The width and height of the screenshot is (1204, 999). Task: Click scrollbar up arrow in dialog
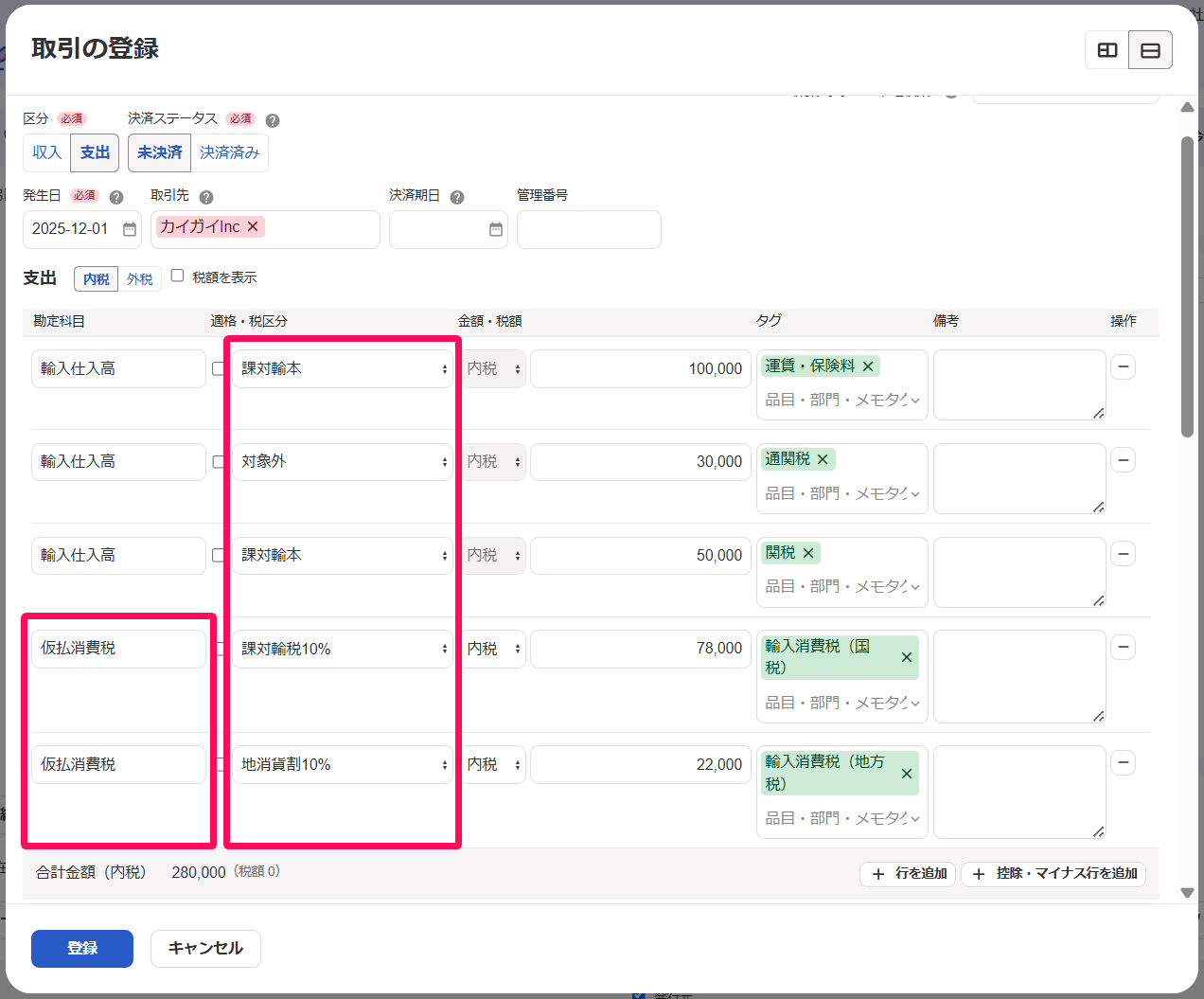point(1187,107)
